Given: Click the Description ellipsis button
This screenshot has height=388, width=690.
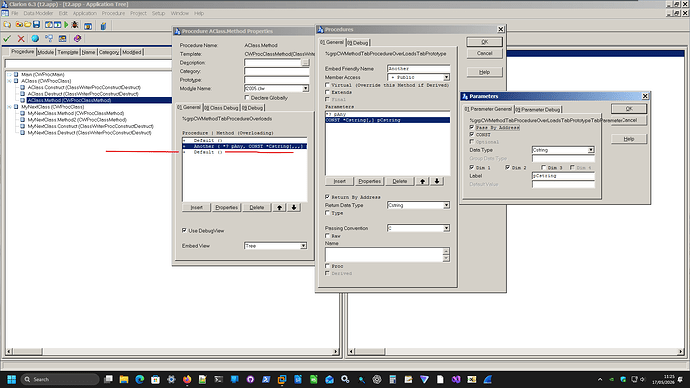Looking at the screenshot, I should [305, 62].
